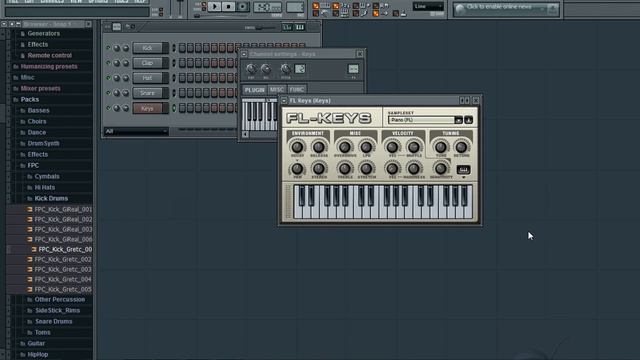Viewport: 640px width, 360px height.
Task: Click the Keys channel volume knob
Action: (126, 108)
